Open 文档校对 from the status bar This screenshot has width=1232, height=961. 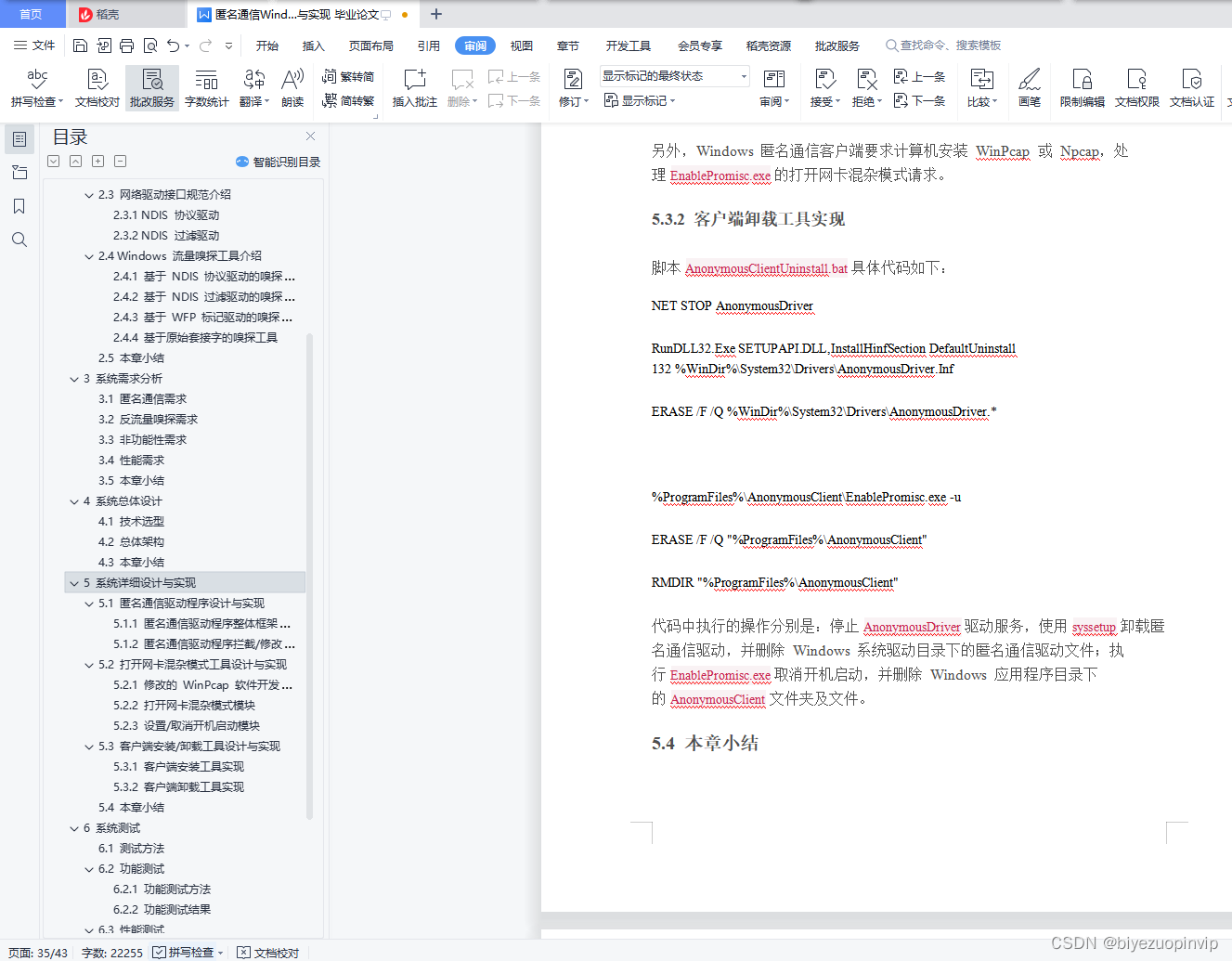pos(267,952)
